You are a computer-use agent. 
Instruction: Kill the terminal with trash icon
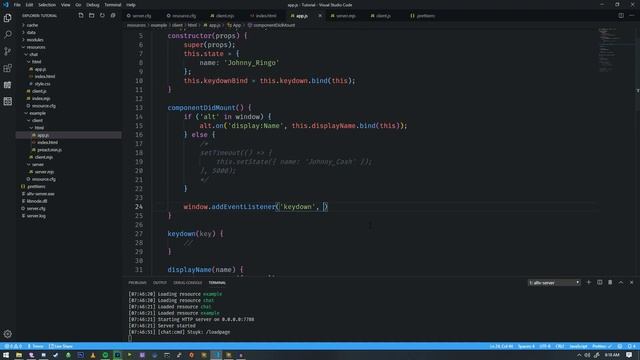[x=610, y=282]
